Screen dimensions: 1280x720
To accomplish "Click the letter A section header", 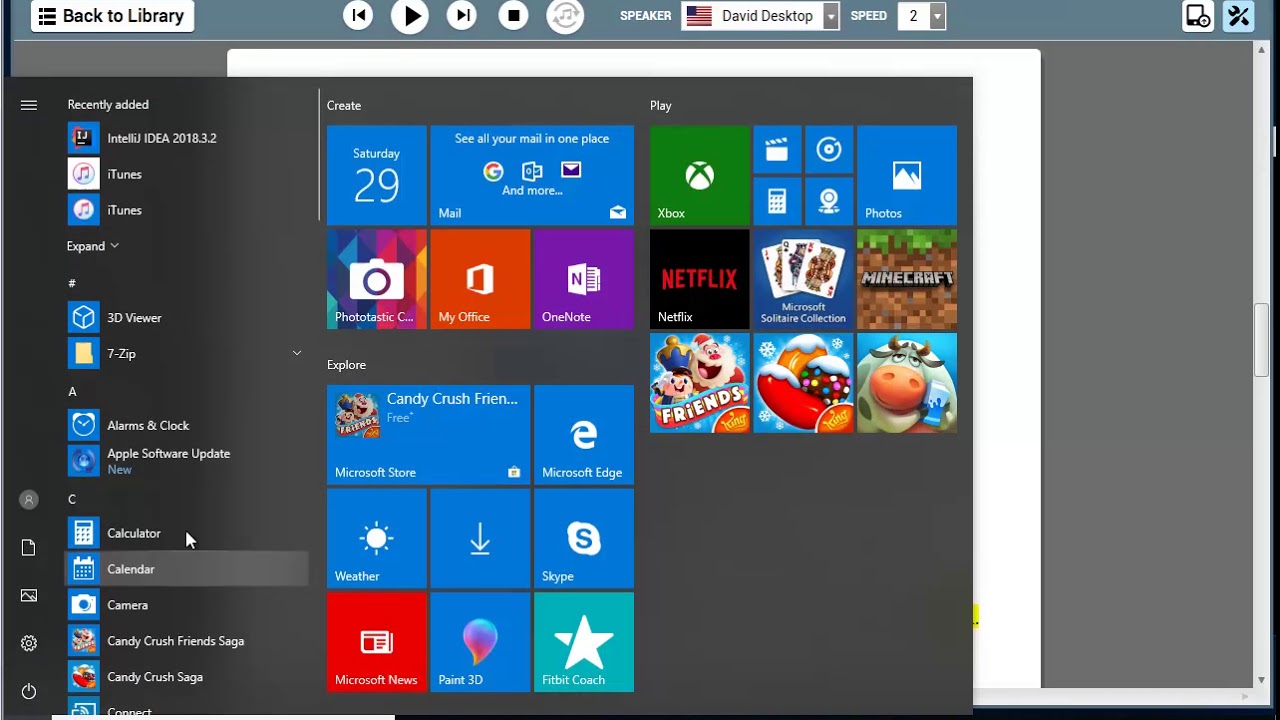I will pos(72,391).
